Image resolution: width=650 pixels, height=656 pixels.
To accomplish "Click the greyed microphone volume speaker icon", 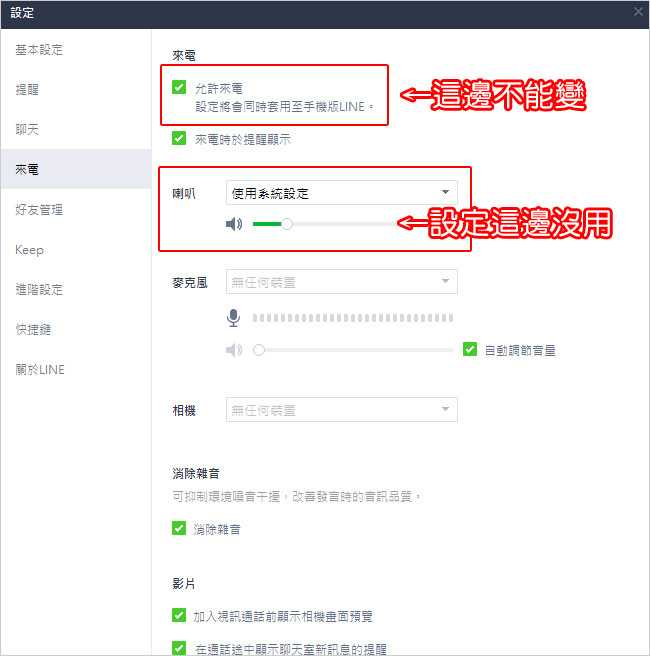I will point(234,350).
